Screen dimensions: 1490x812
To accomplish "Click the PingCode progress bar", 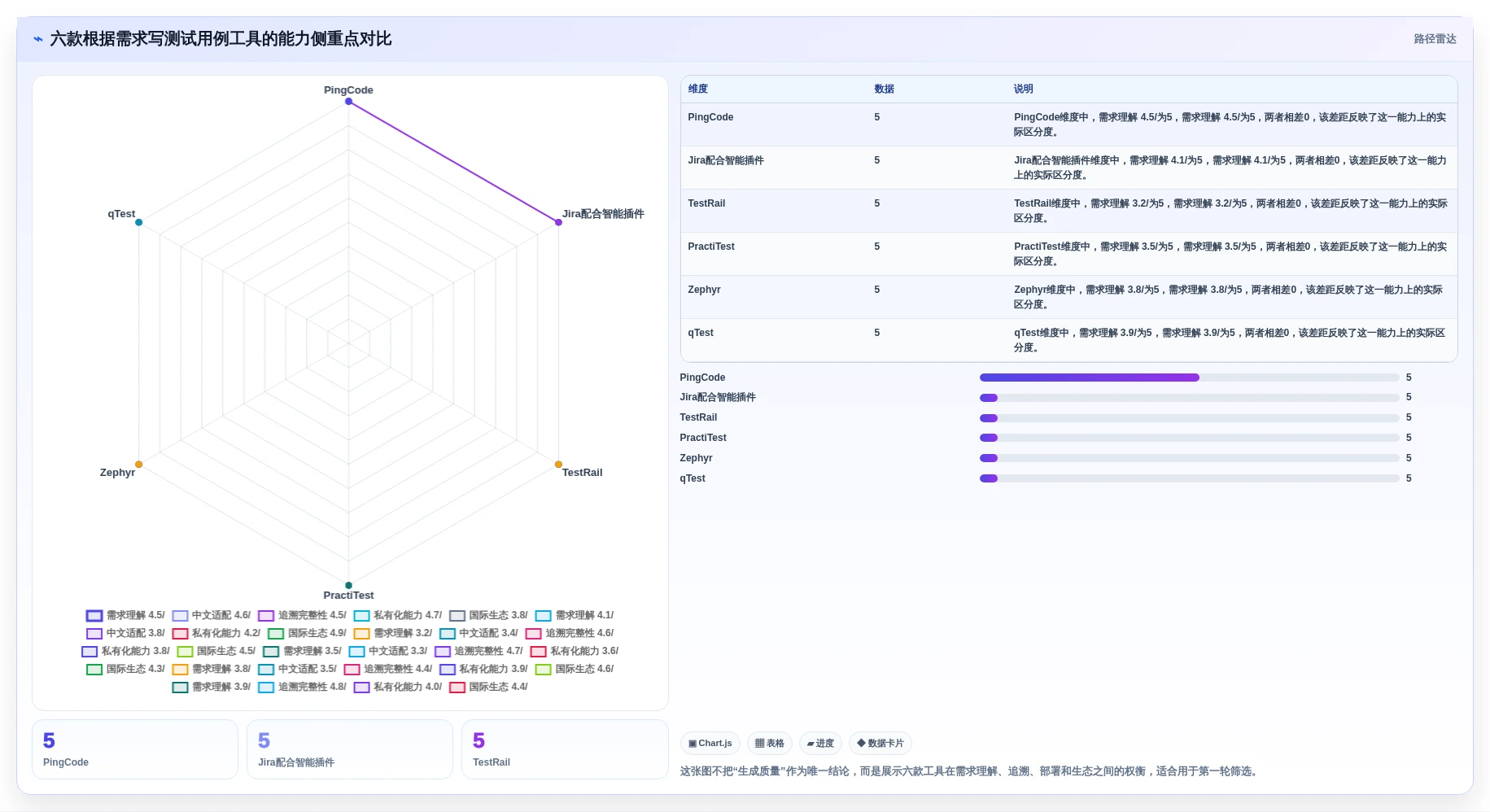I will (1189, 378).
